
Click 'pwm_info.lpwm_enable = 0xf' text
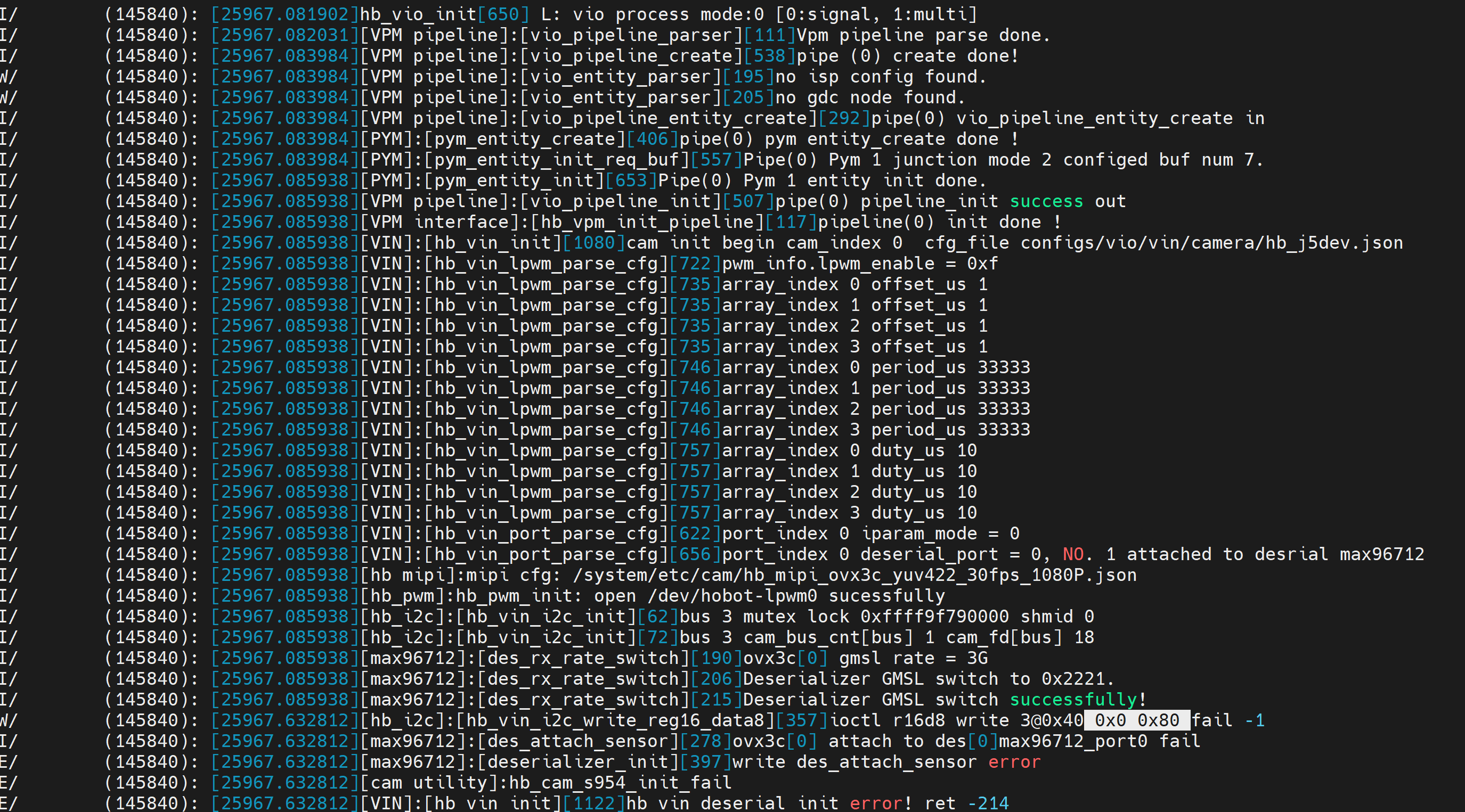coord(859,264)
